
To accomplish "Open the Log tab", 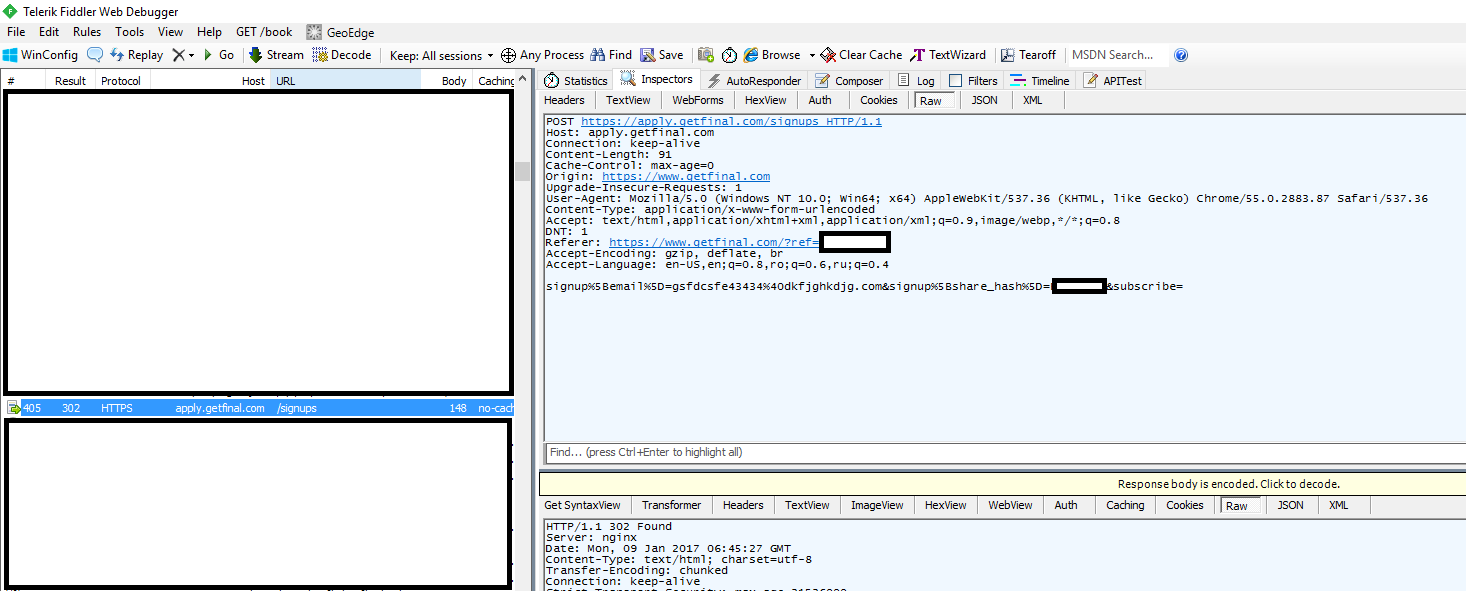I will [916, 81].
